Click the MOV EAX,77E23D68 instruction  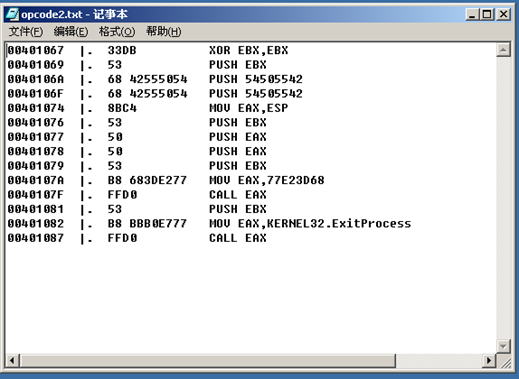pyautogui.click(x=267, y=180)
